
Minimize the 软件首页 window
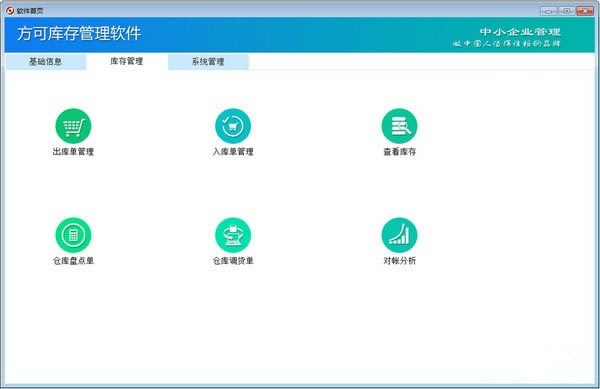click(x=549, y=11)
